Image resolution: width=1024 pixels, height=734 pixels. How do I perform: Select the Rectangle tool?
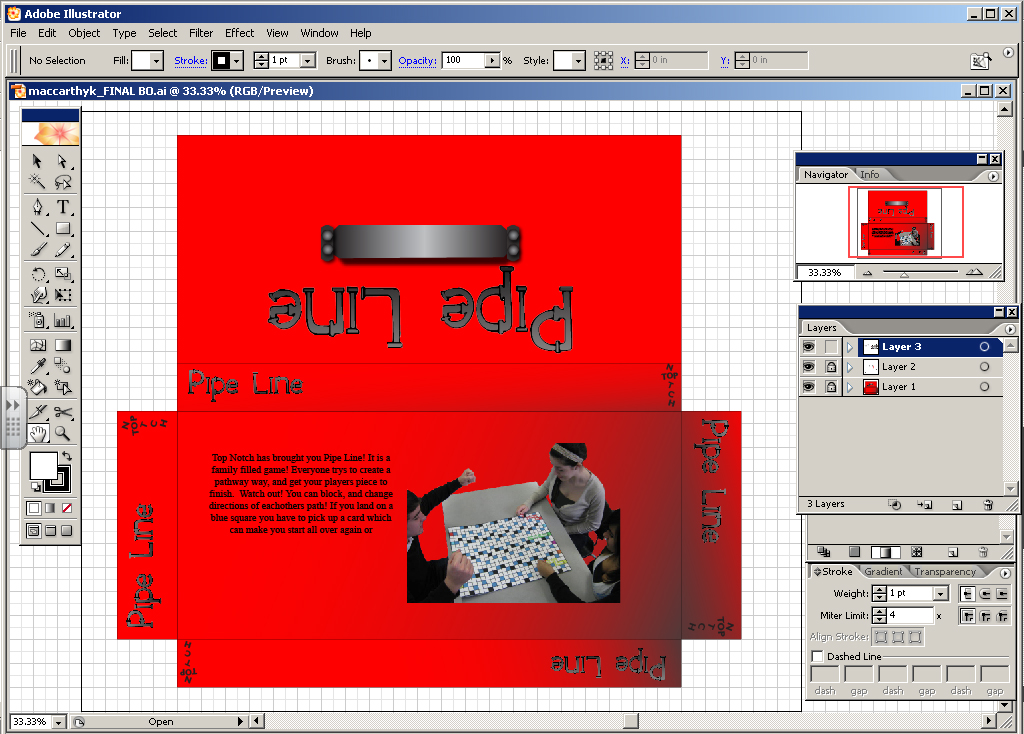point(63,229)
